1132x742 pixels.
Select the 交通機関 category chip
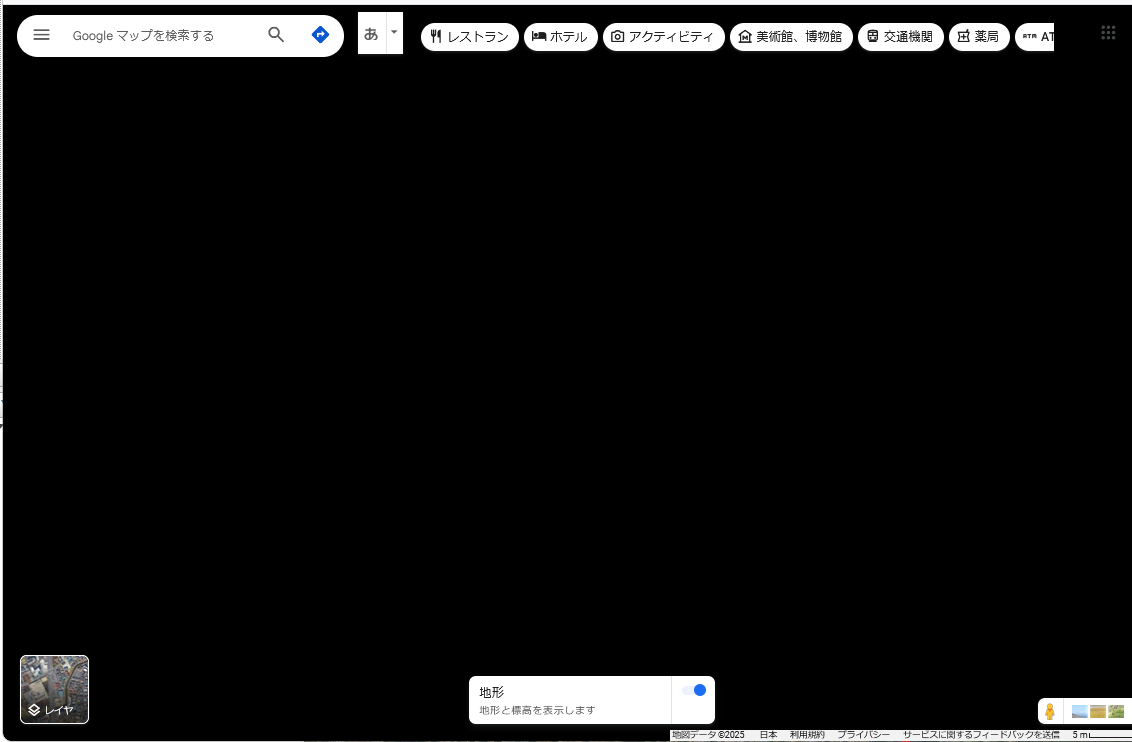pyautogui.click(x=900, y=37)
